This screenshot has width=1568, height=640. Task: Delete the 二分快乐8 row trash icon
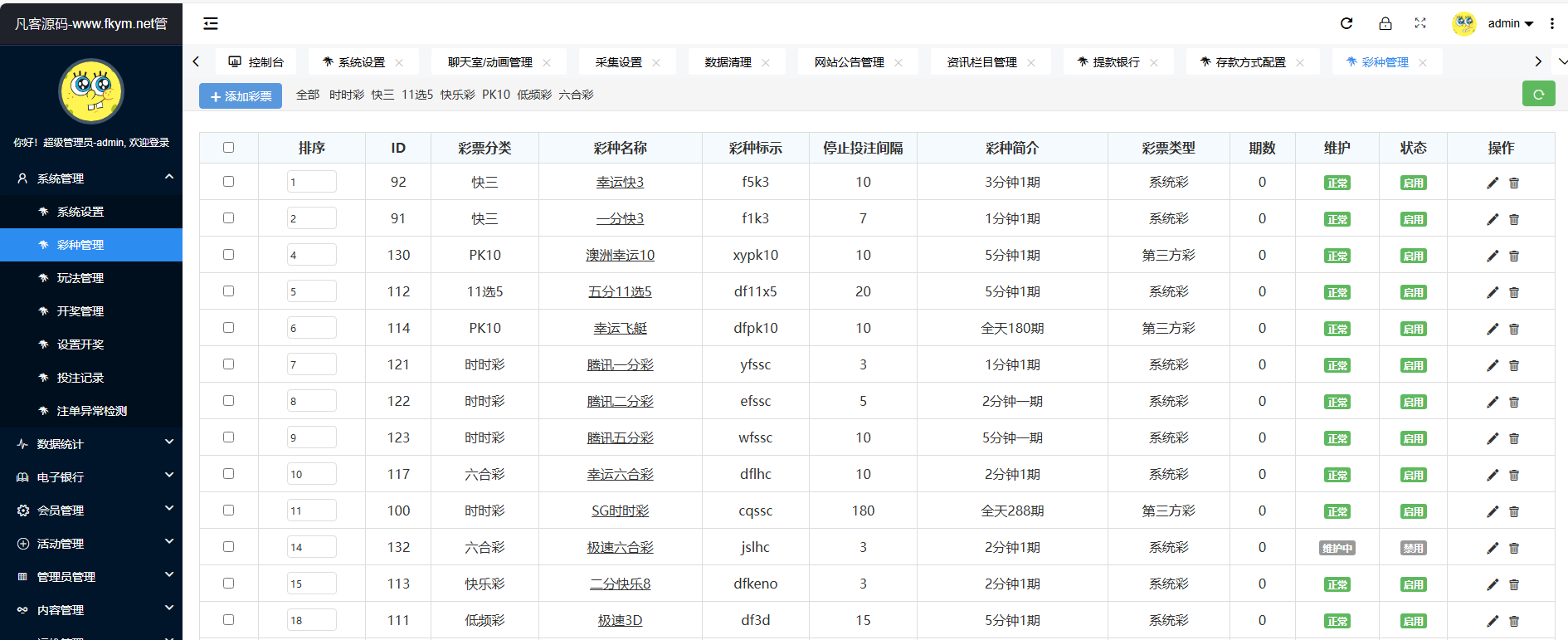click(x=1514, y=584)
